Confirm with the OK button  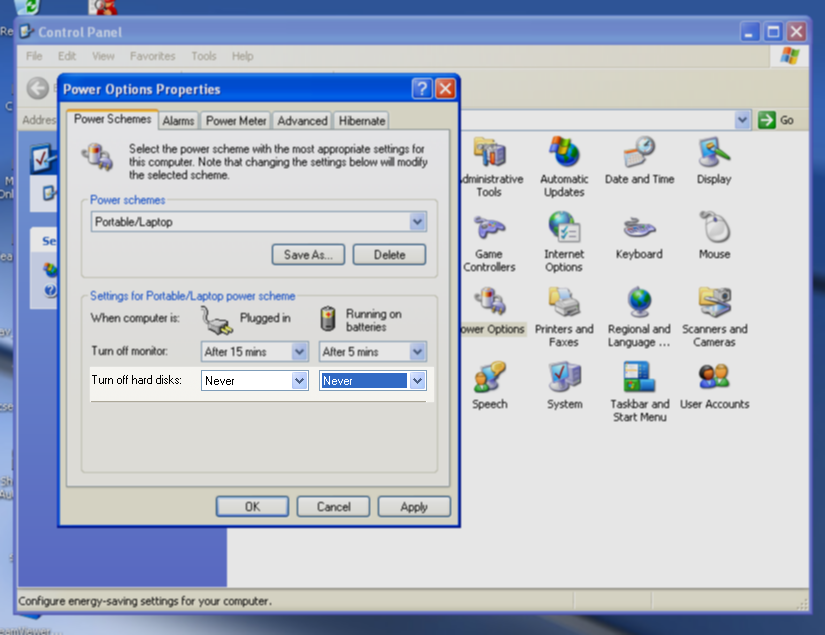pos(253,507)
